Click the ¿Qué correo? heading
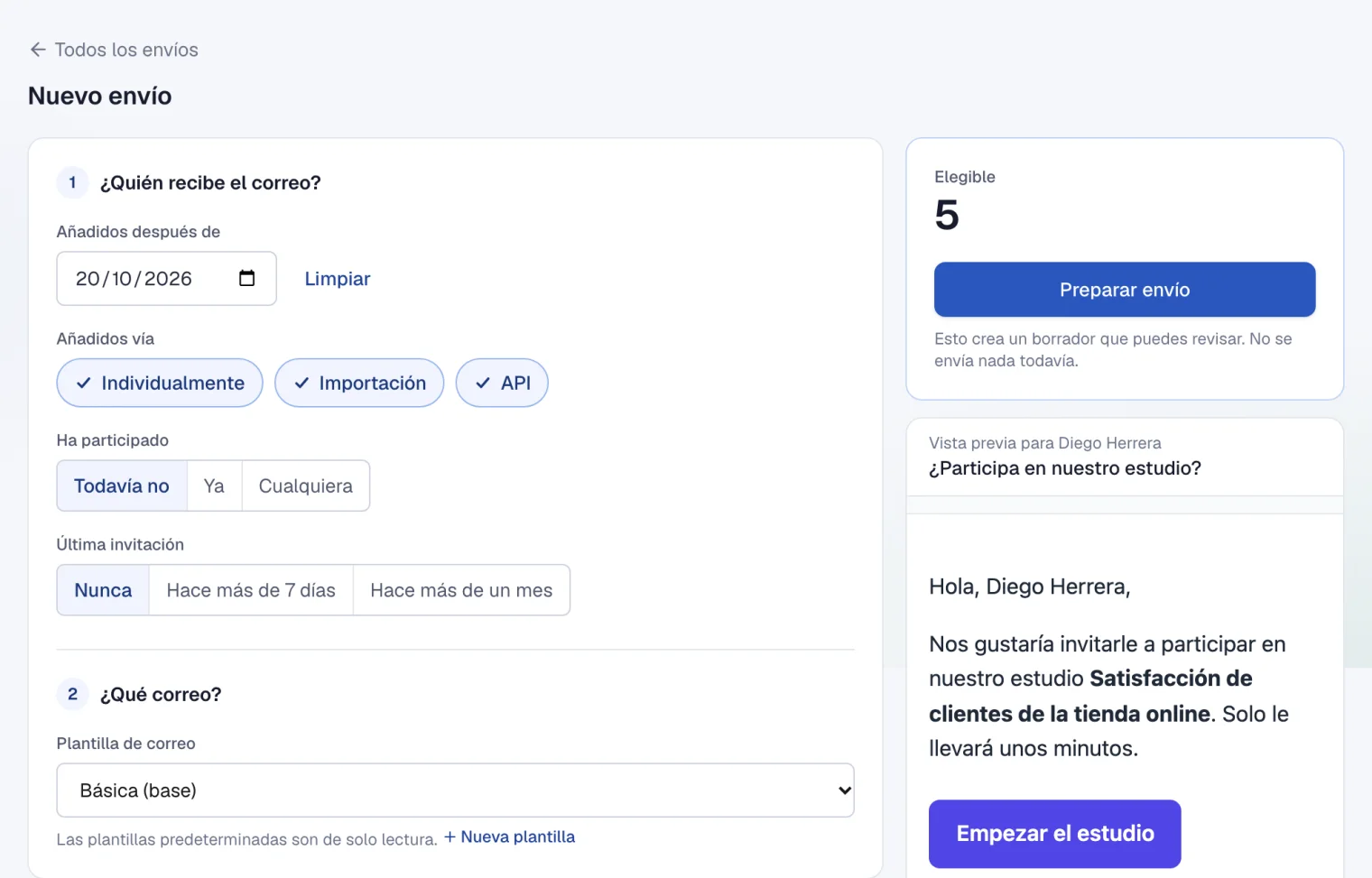Screen dimensions: 1372x878 [x=161, y=694]
